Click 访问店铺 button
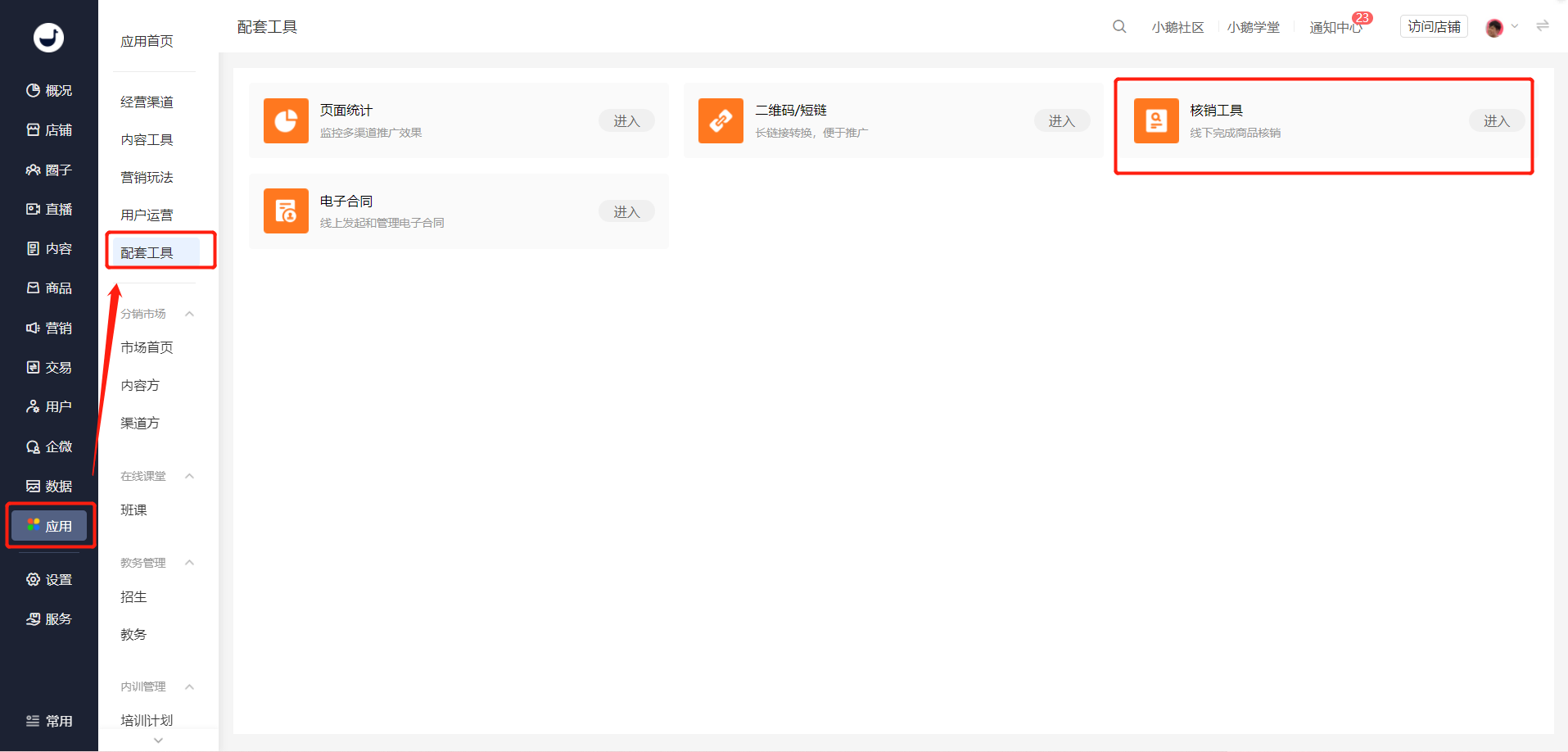1568x752 pixels. tap(1434, 27)
